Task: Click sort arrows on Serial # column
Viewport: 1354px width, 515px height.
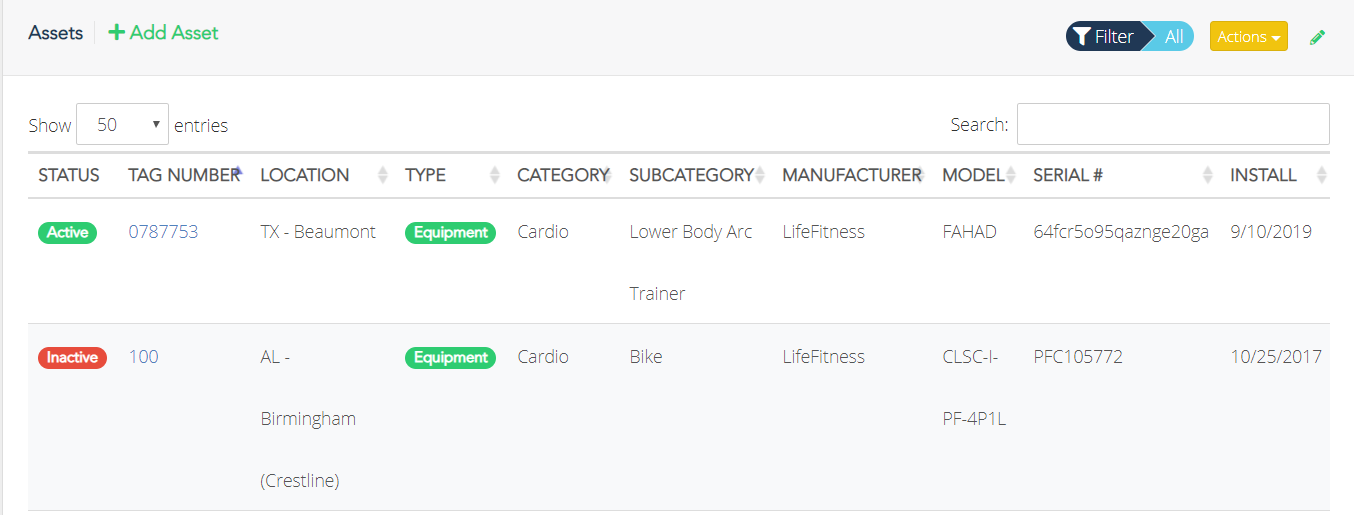Action: [x=1209, y=175]
